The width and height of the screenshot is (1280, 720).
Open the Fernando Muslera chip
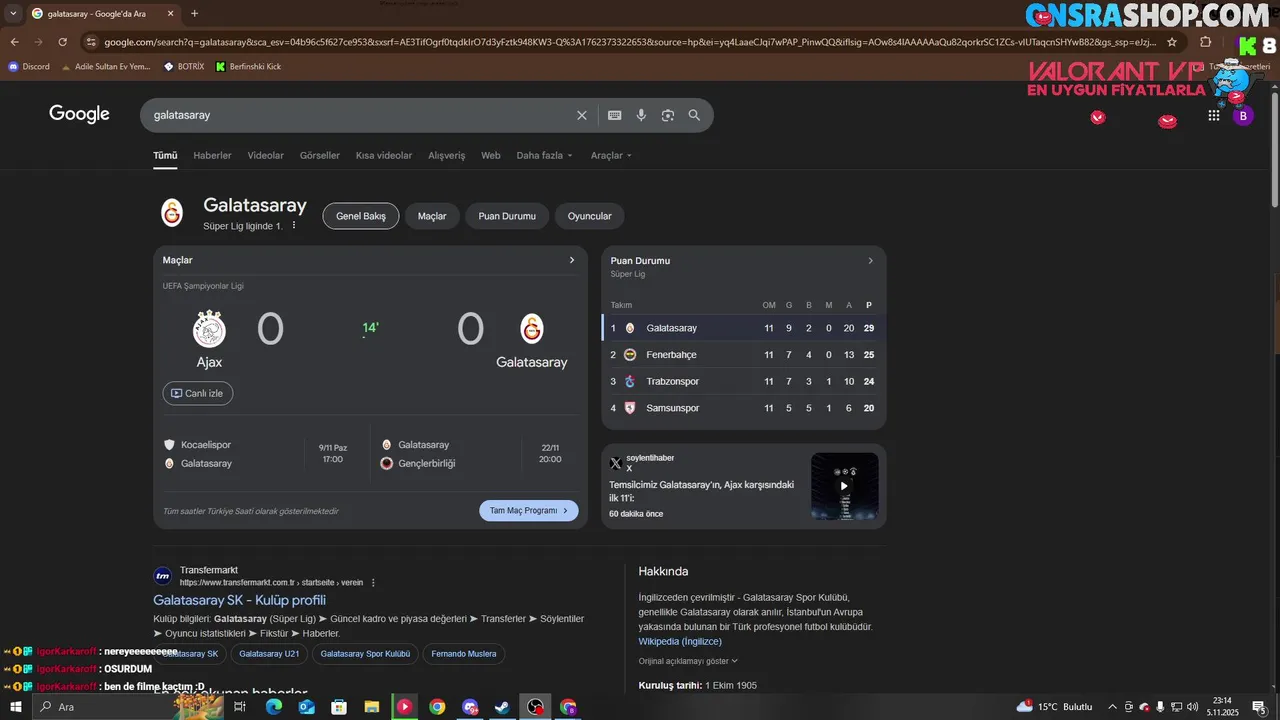[463, 654]
